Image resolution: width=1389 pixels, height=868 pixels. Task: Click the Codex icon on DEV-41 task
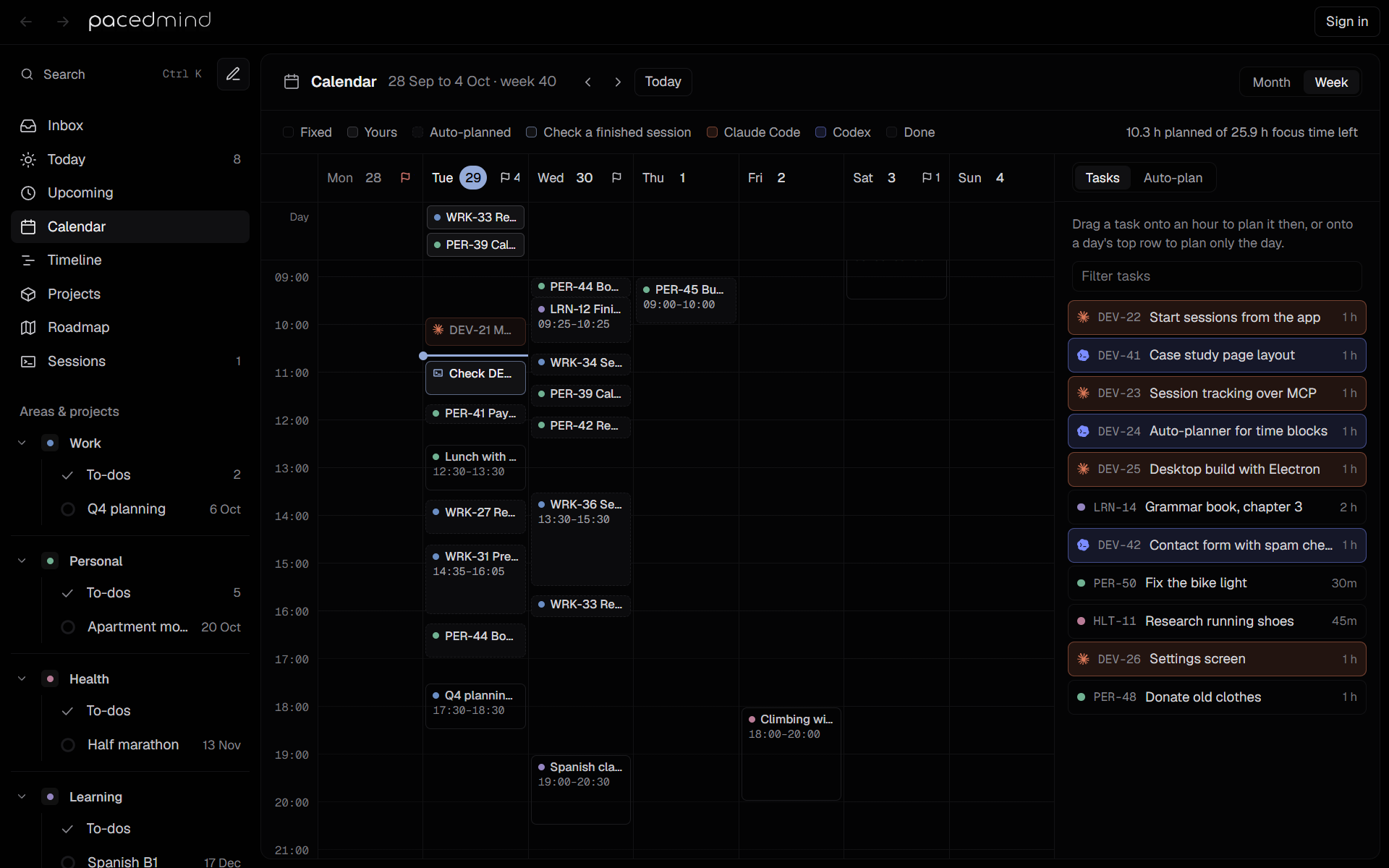(1083, 355)
